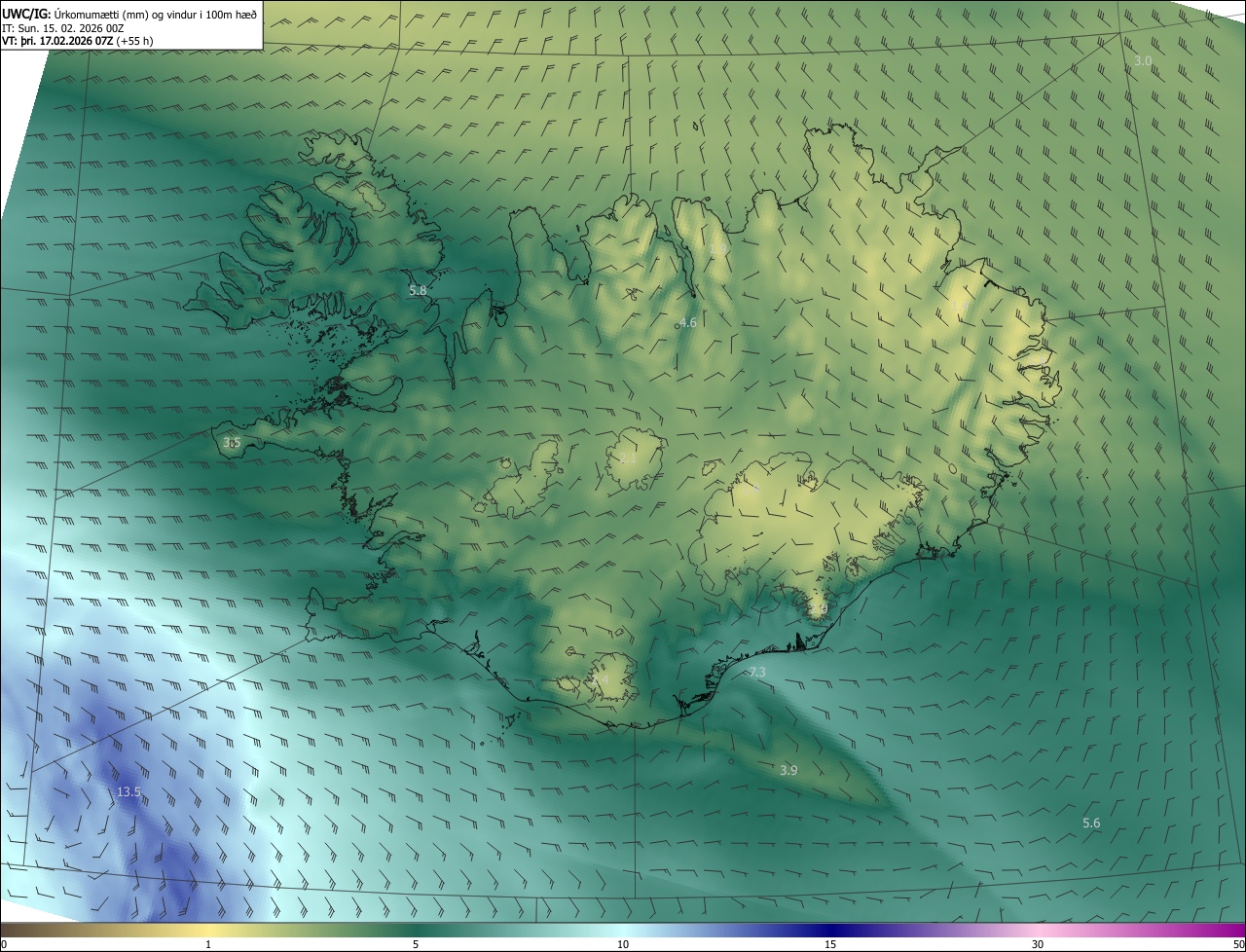Click the faint 2.1 label on Hofsjökull glacier

[x=628, y=458]
